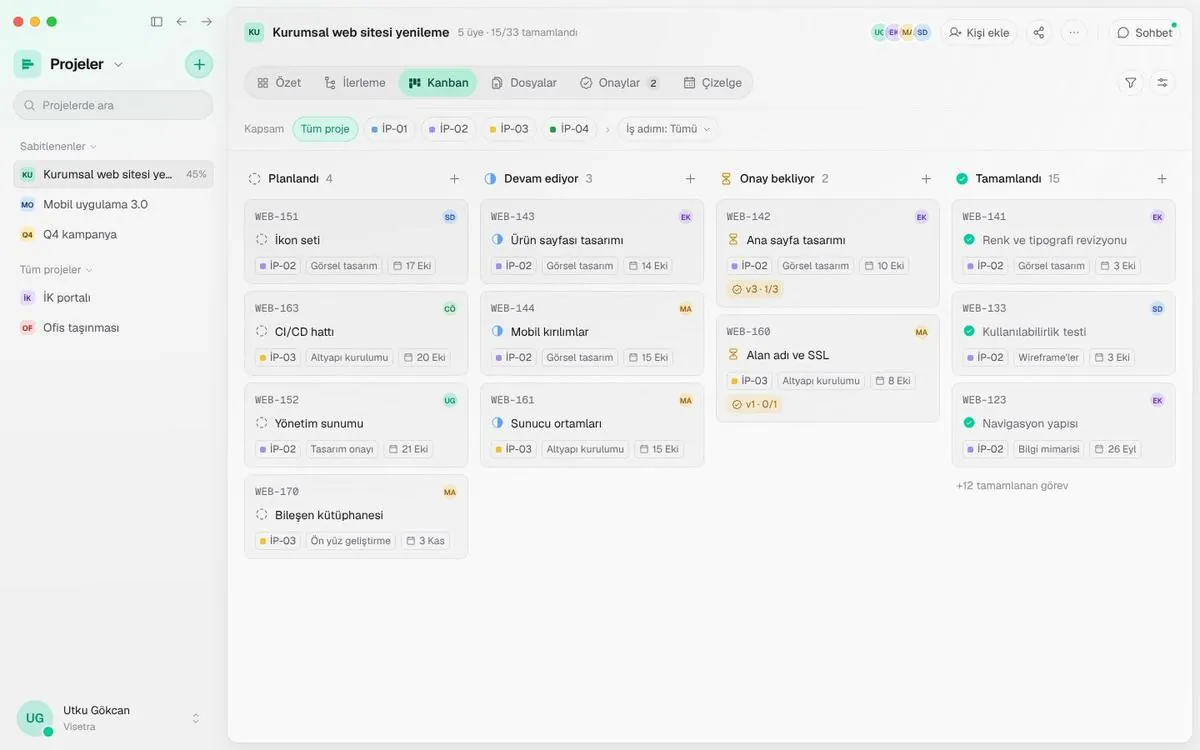Open Sohbet chat button

coord(1145,32)
